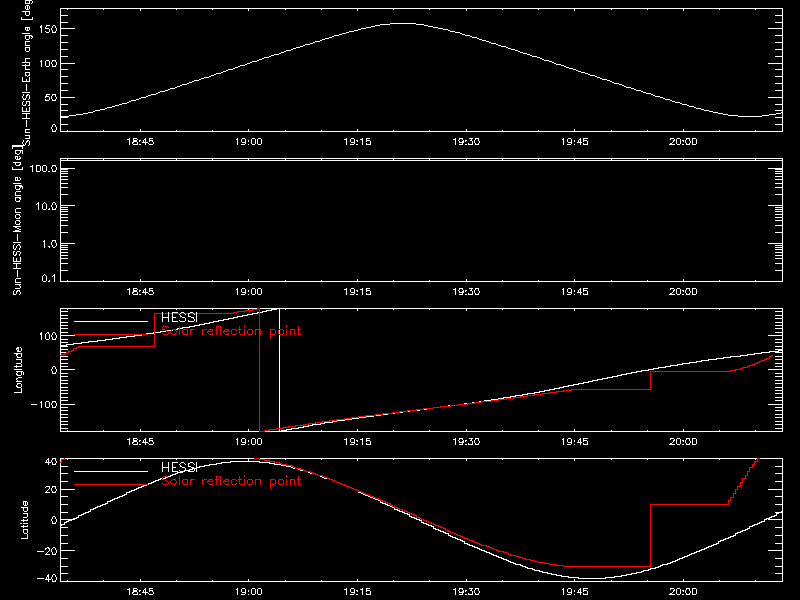Click the 19:30 time label under the Longitude plot
Image resolution: width=800 pixels, height=600 pixels.
(466, 442)
